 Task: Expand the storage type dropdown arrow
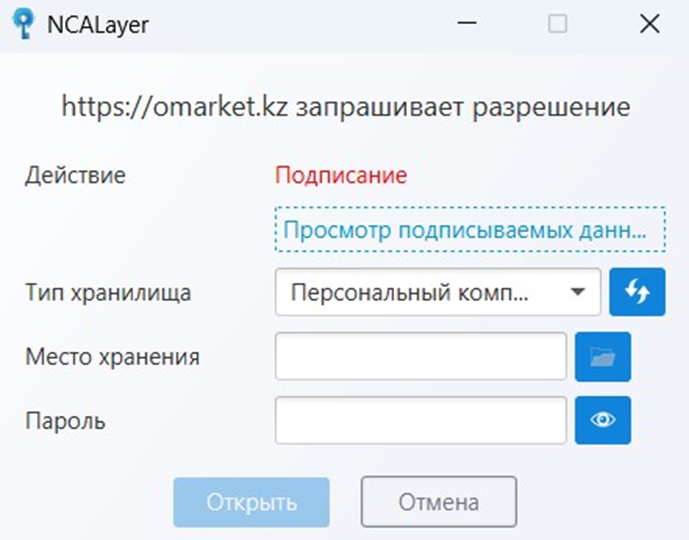point(577,292)
